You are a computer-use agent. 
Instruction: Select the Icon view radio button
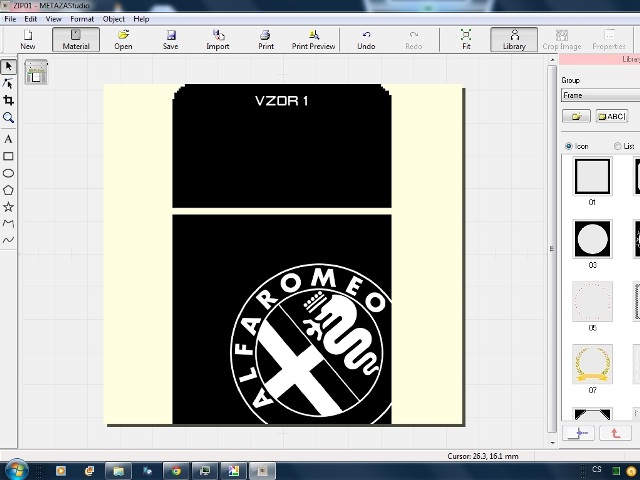coord(569,146)
